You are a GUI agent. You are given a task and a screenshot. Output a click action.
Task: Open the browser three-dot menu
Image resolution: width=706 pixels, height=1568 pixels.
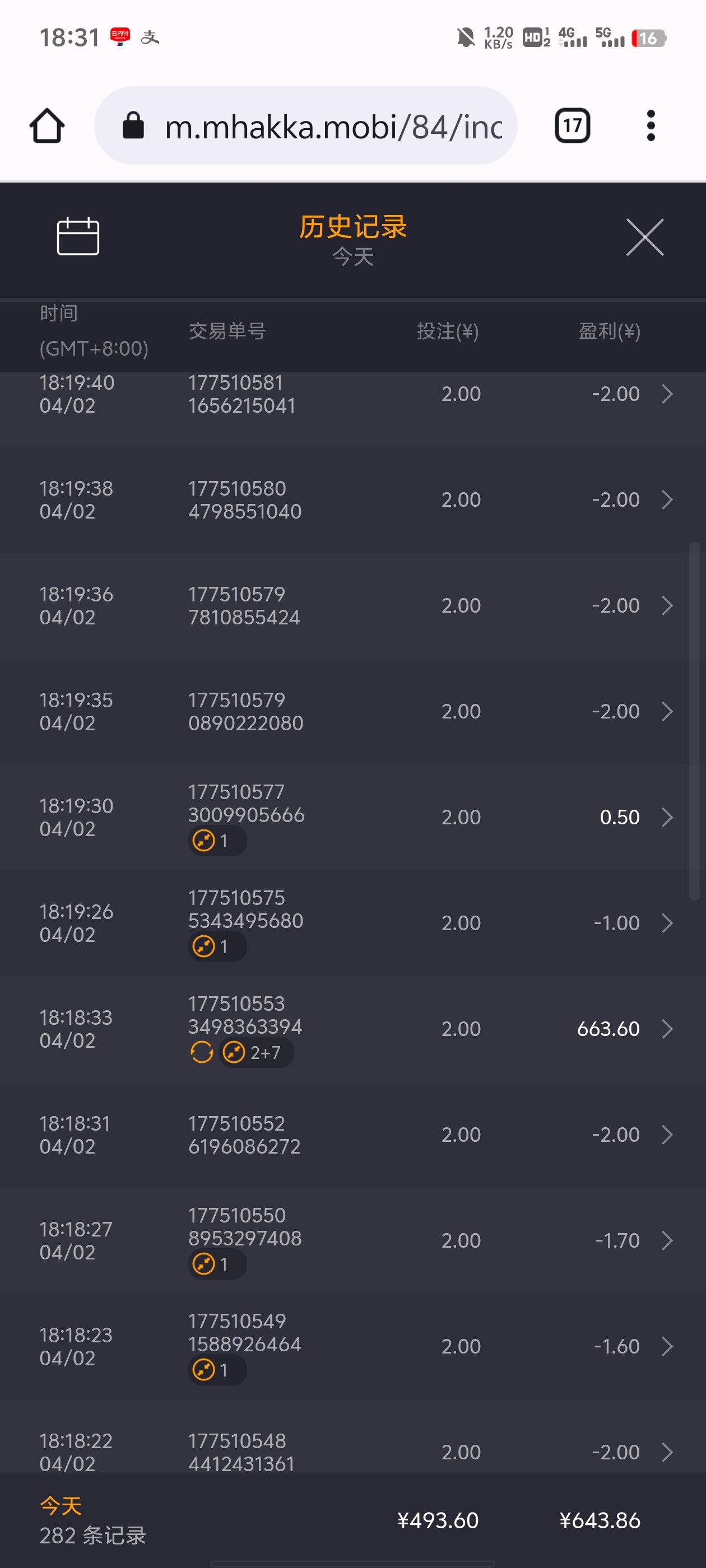651,126
